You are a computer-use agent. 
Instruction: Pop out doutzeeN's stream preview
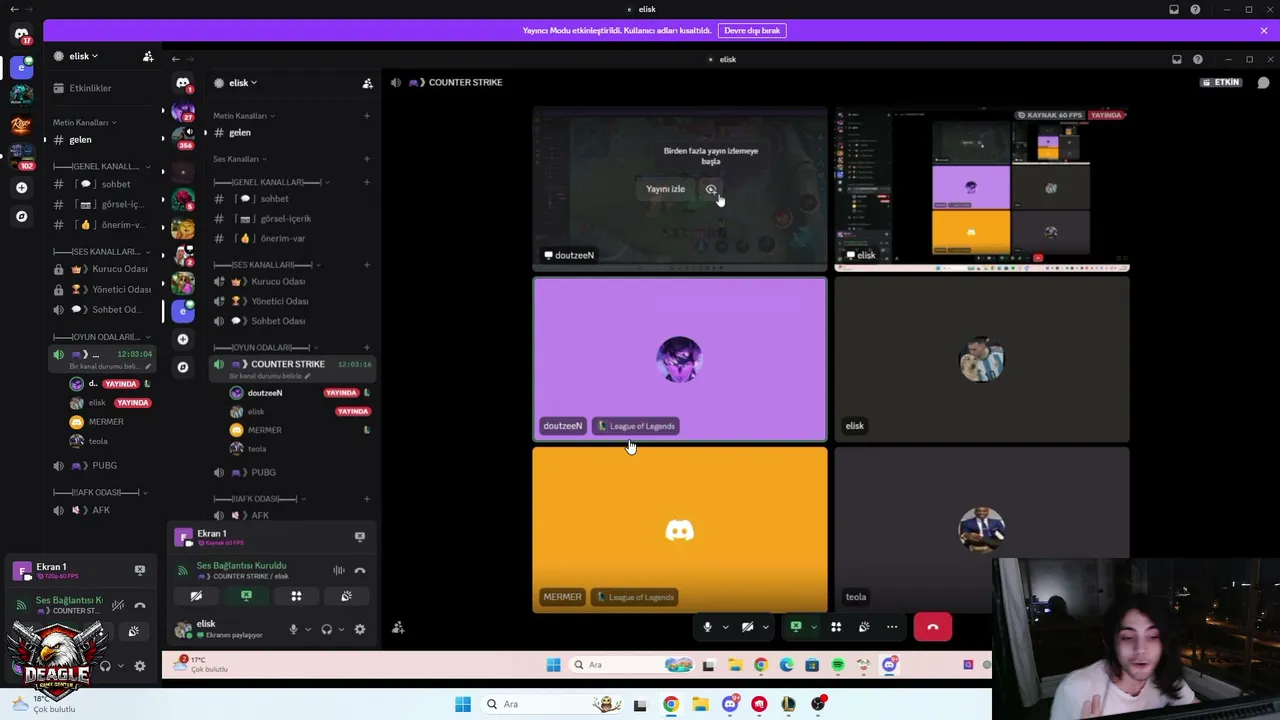click(711, 189)
